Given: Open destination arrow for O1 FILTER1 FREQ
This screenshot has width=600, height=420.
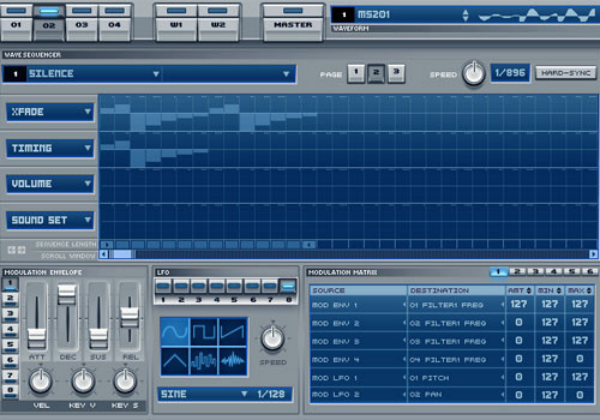Looking at the screenshot, I should tap(502, 305).
